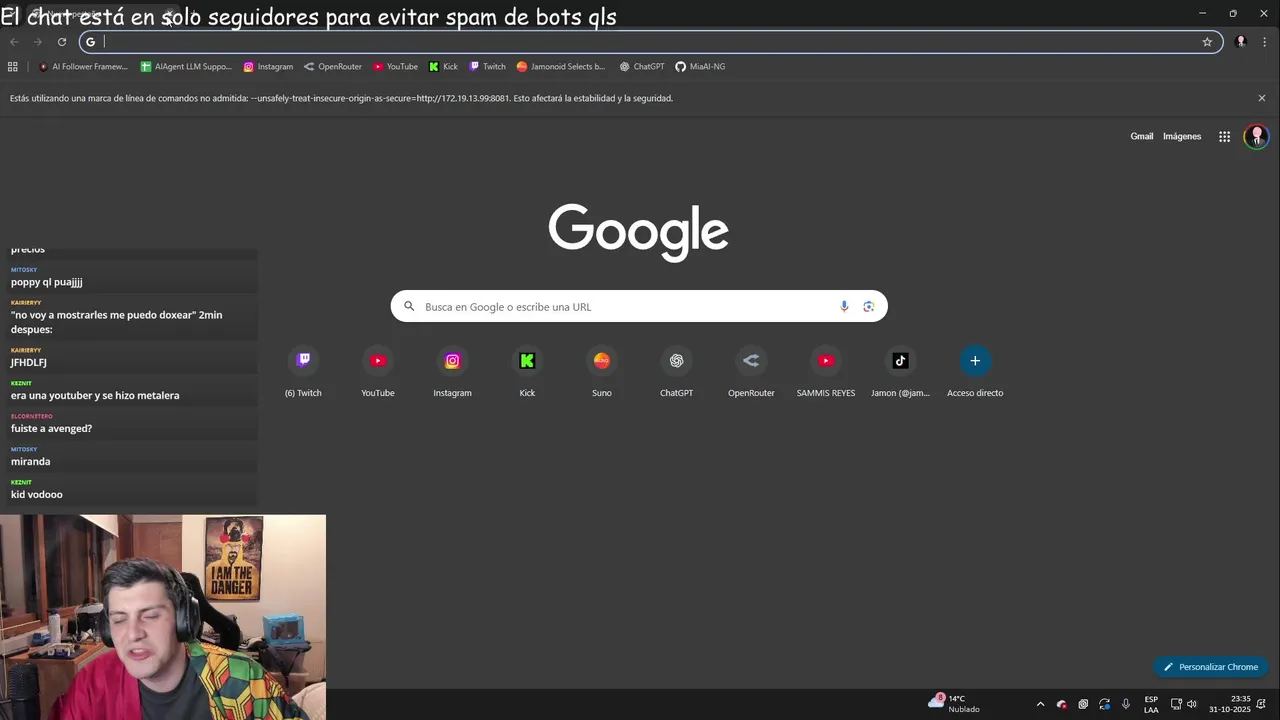Open the Kick shortcut tile
Screen dimensions: 1280x720
(x=527, y=371)
